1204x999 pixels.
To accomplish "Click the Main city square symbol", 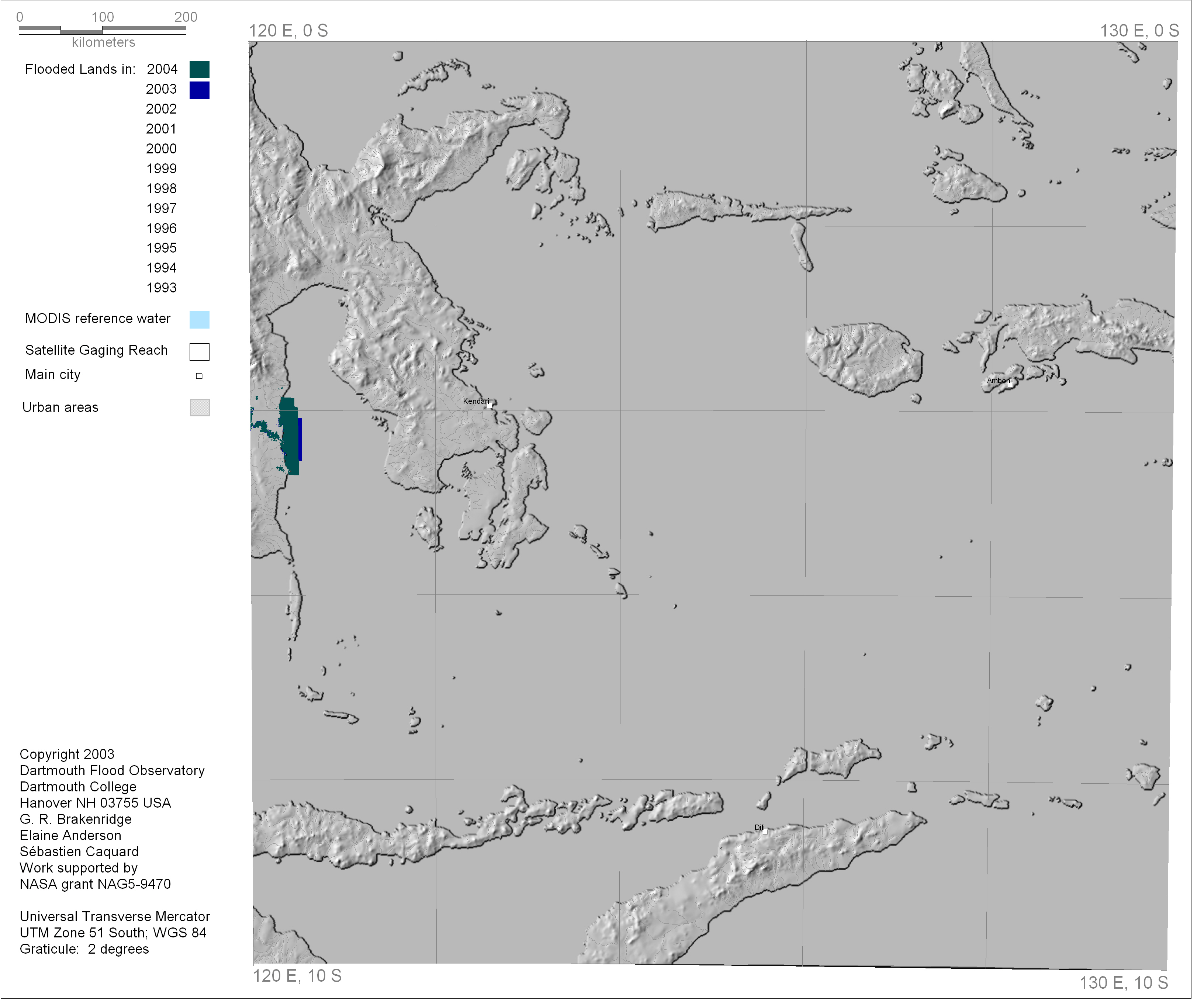I will [199, 376].
